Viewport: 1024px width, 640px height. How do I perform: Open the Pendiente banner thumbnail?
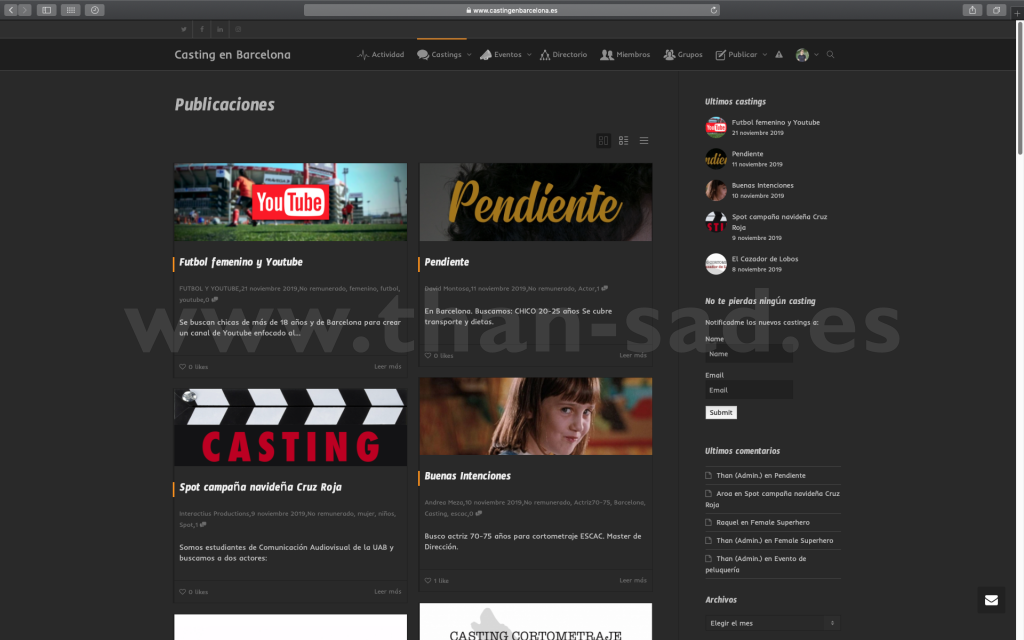[536, 202]
